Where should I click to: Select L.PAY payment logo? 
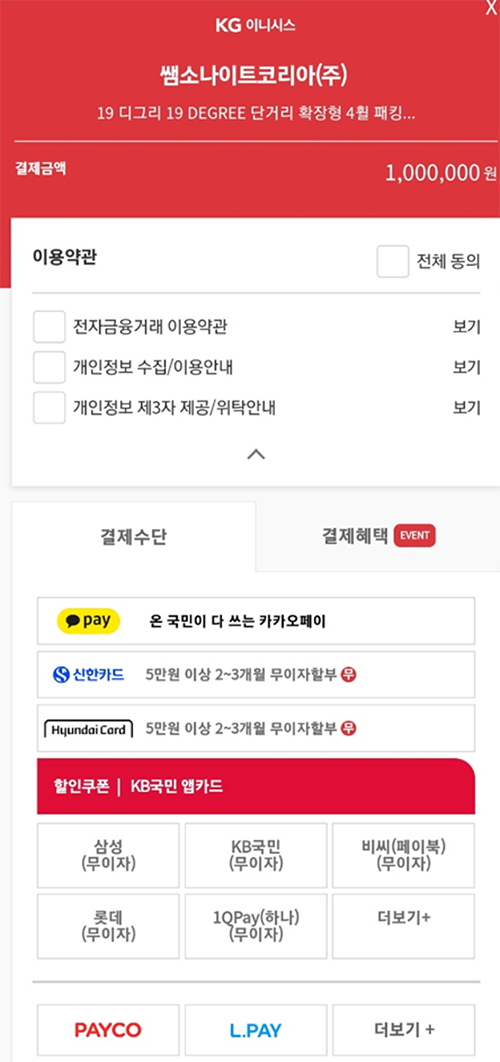click(x=255, y=1030)
